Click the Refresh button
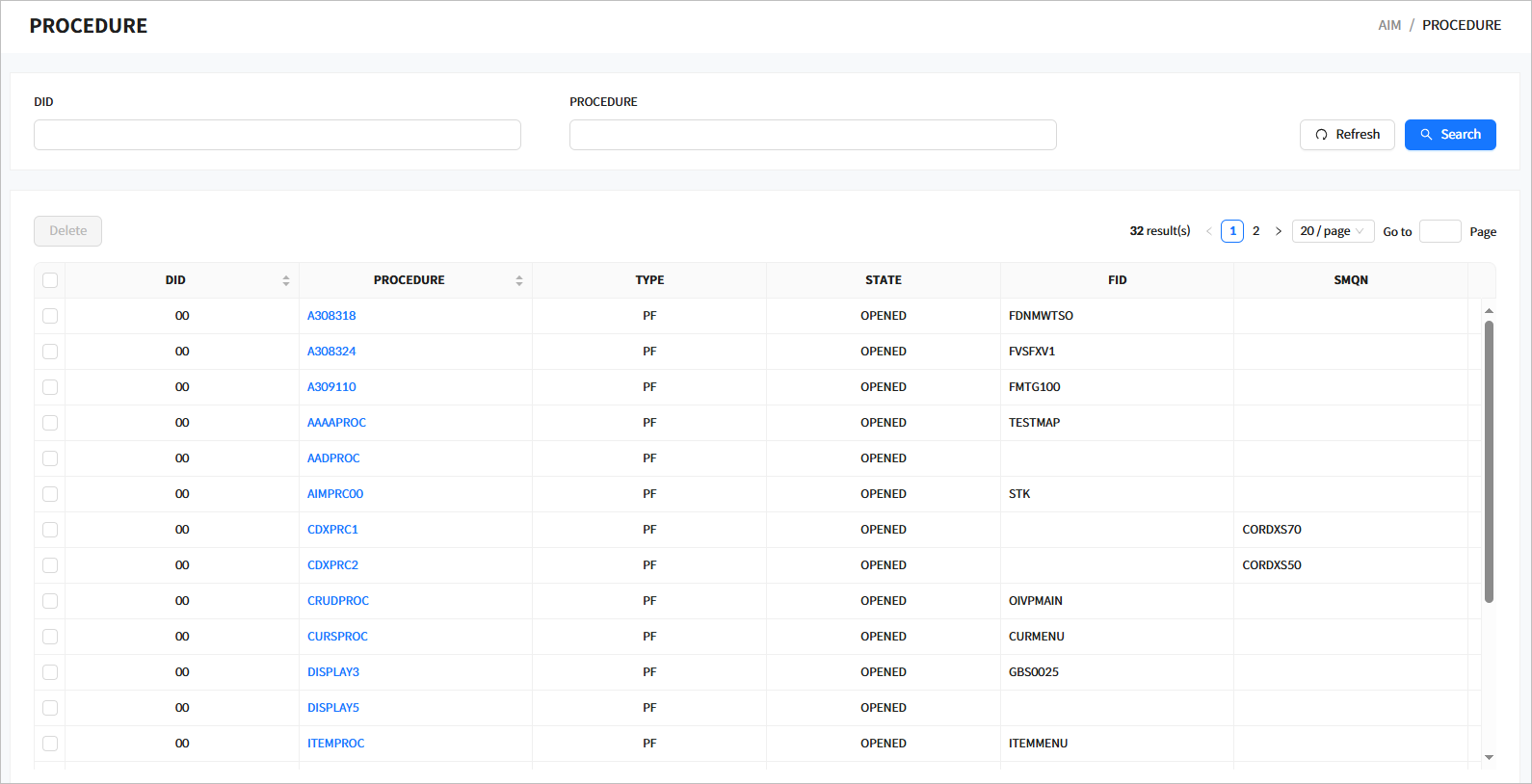The height and width of the screenshot is (784, 1532). coord(1346,135)
